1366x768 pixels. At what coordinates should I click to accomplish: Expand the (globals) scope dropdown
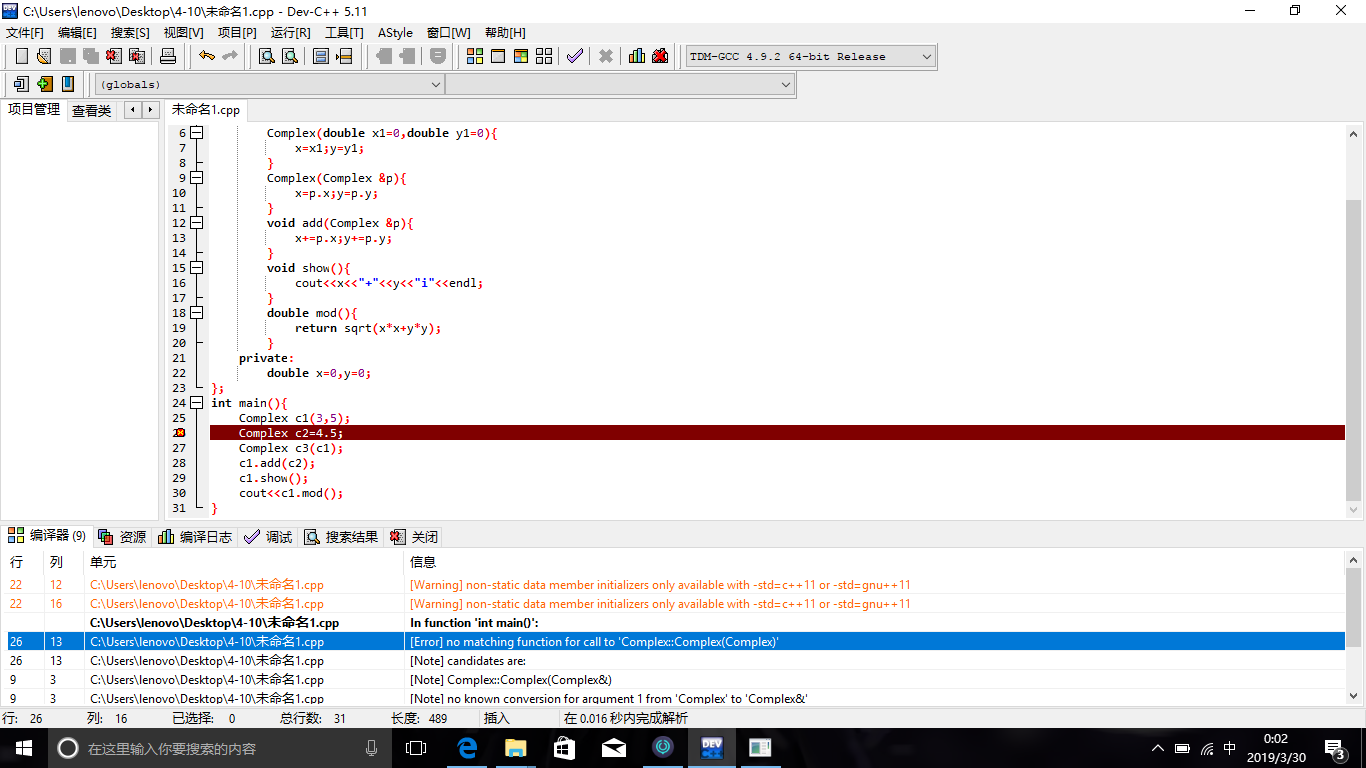[435, 85]
